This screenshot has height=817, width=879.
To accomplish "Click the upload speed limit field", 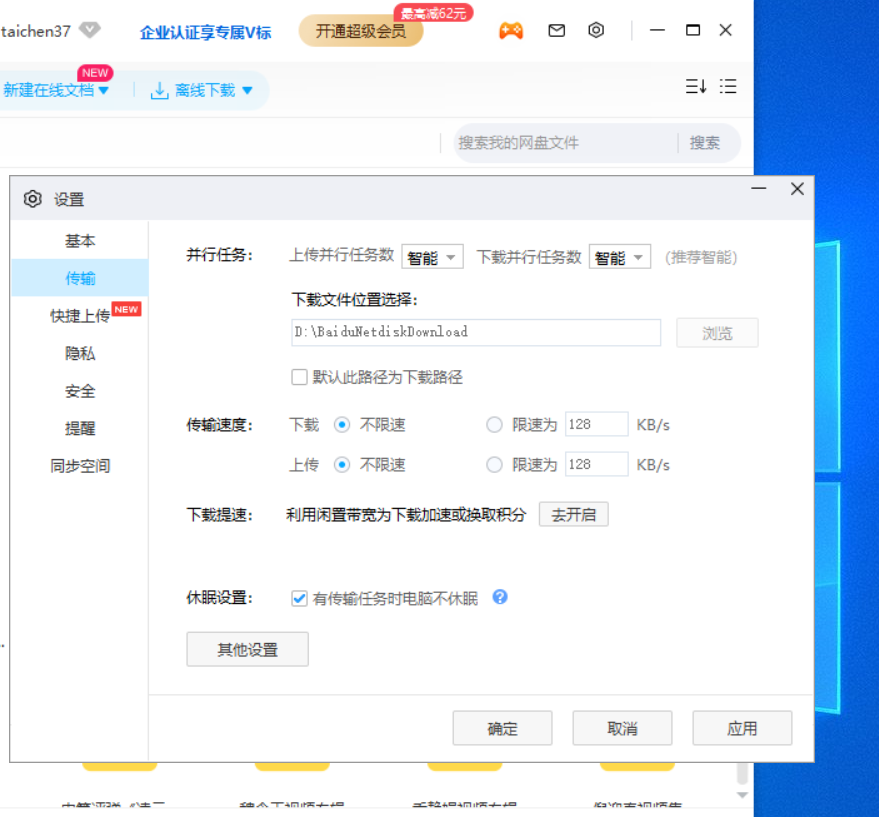I will point(596,464).
